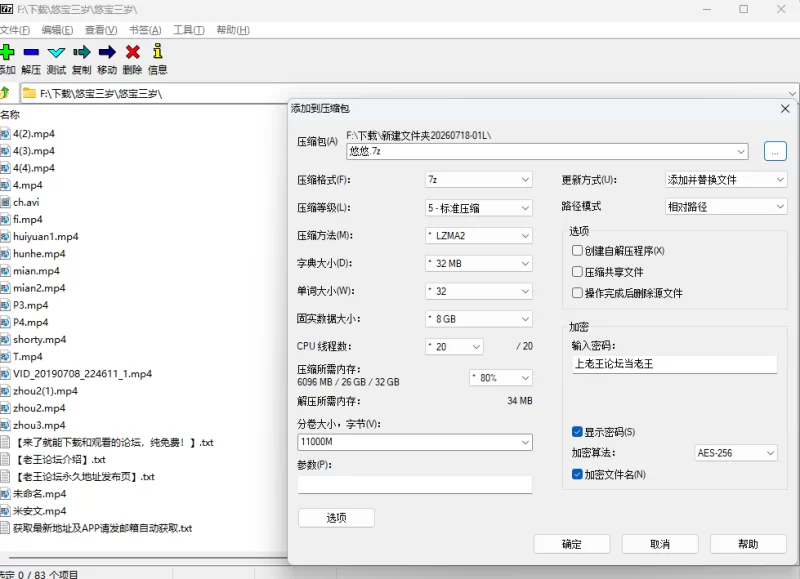This screenshot has width=800, height=579.
Task: Select file icon of shorty.mp4
Action: [x=5, y=339]
